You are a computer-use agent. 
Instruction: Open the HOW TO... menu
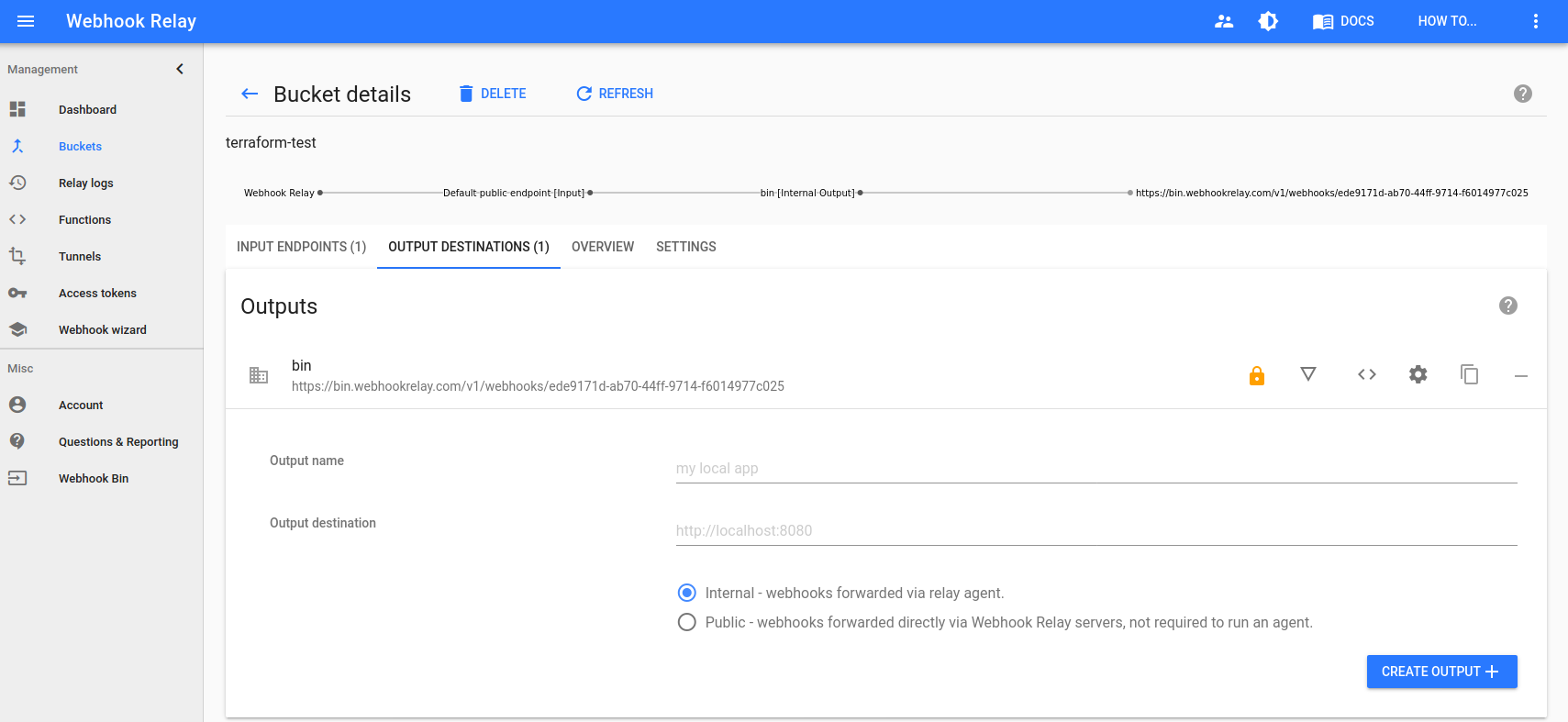tap(1447, 21)
